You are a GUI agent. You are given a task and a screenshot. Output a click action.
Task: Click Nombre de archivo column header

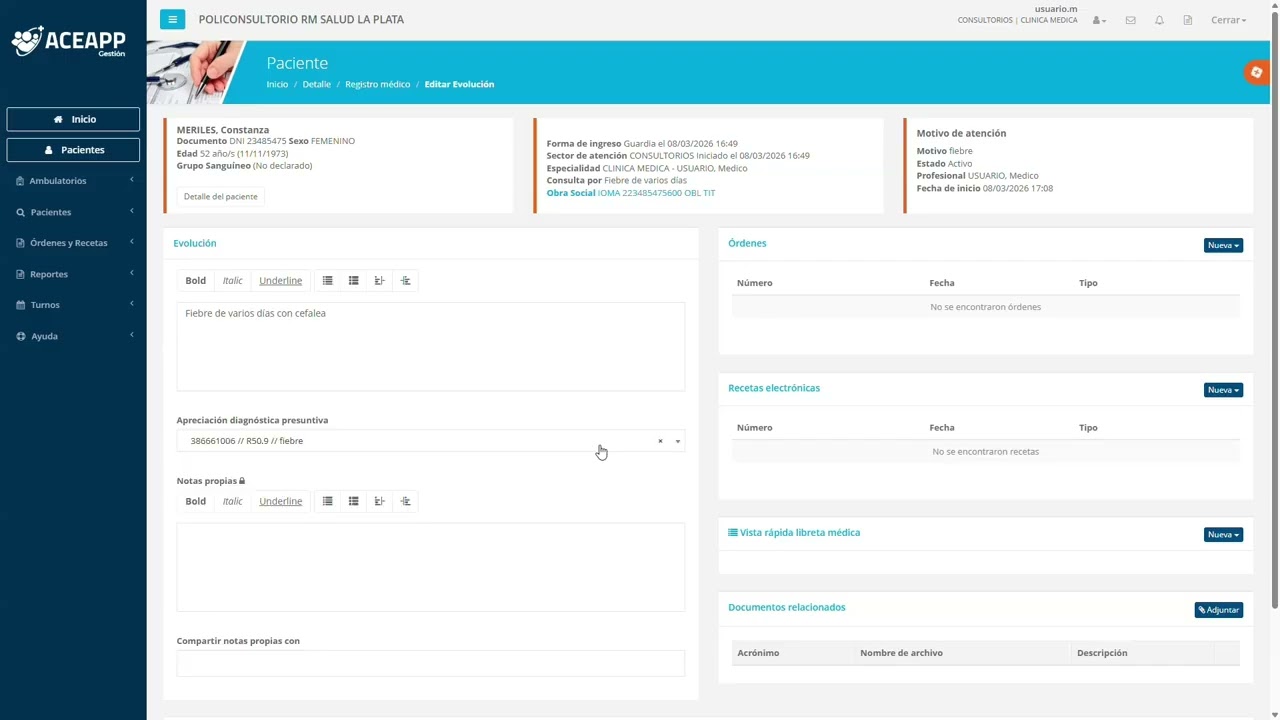pyautogui.click(x=901, y=653)
